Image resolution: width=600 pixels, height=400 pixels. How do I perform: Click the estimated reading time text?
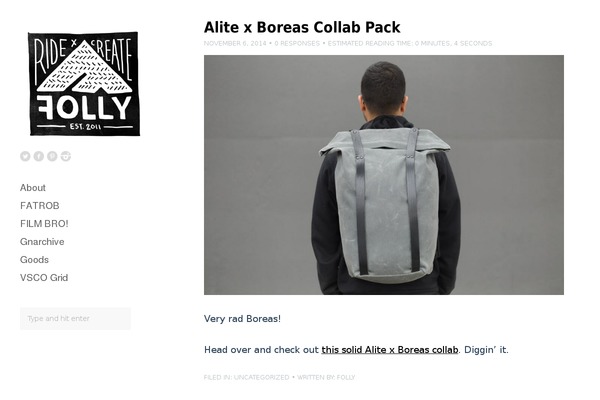tap(410, 43)
